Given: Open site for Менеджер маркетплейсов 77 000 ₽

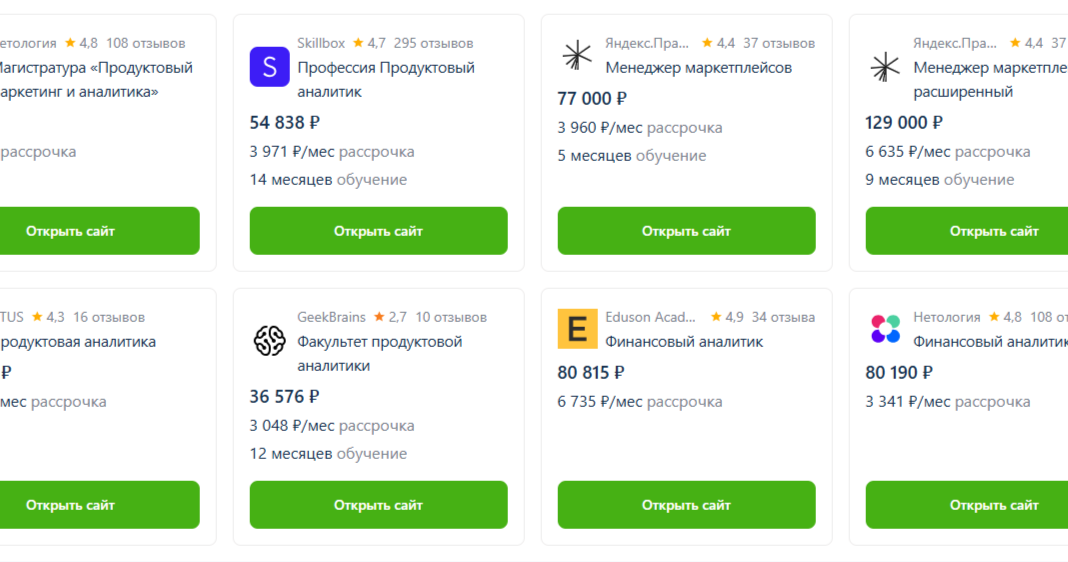Looking at the screenshot, I should tap(687, 231).
